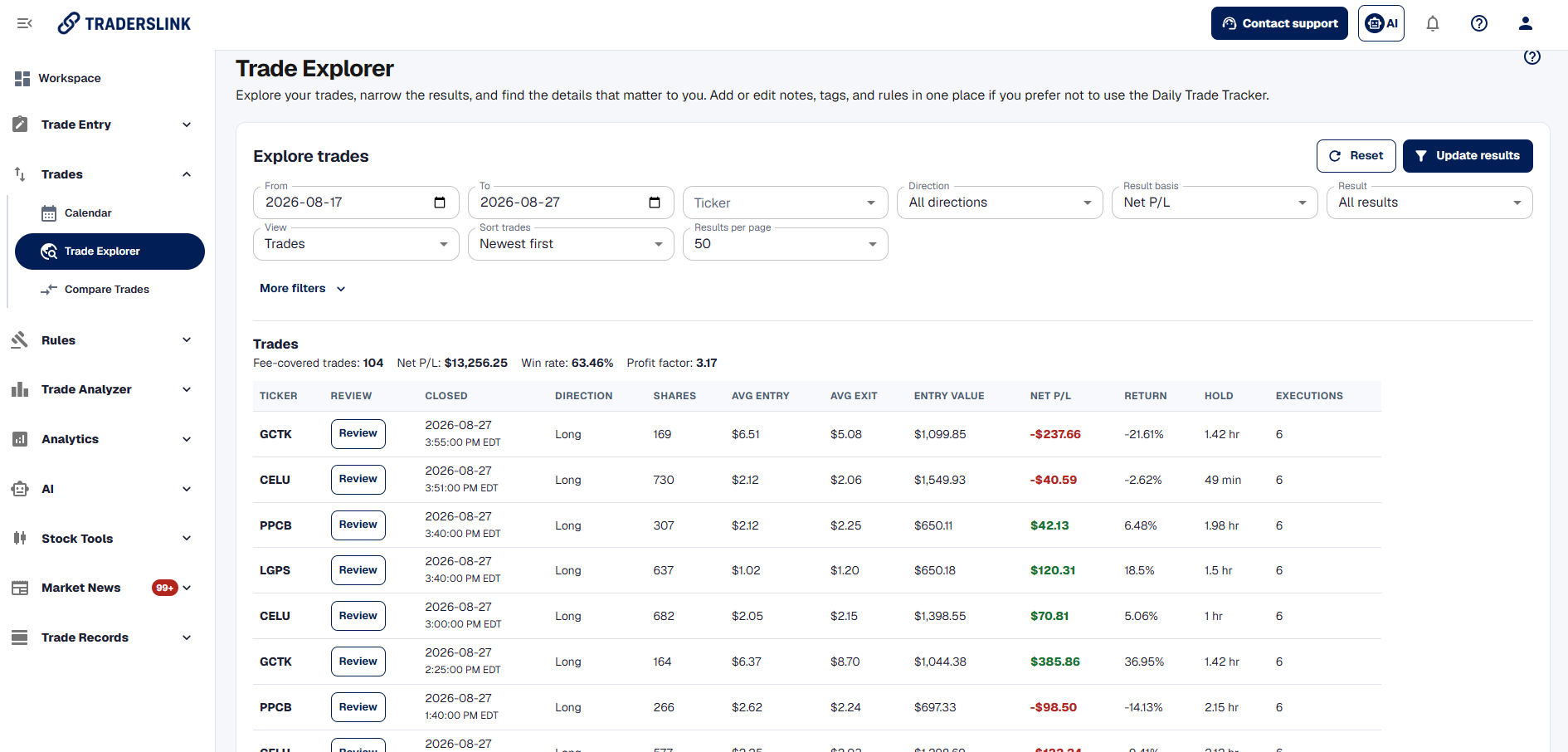
Task: Click the Trades arrows icon in sidebar
Action: coord(21,174)
